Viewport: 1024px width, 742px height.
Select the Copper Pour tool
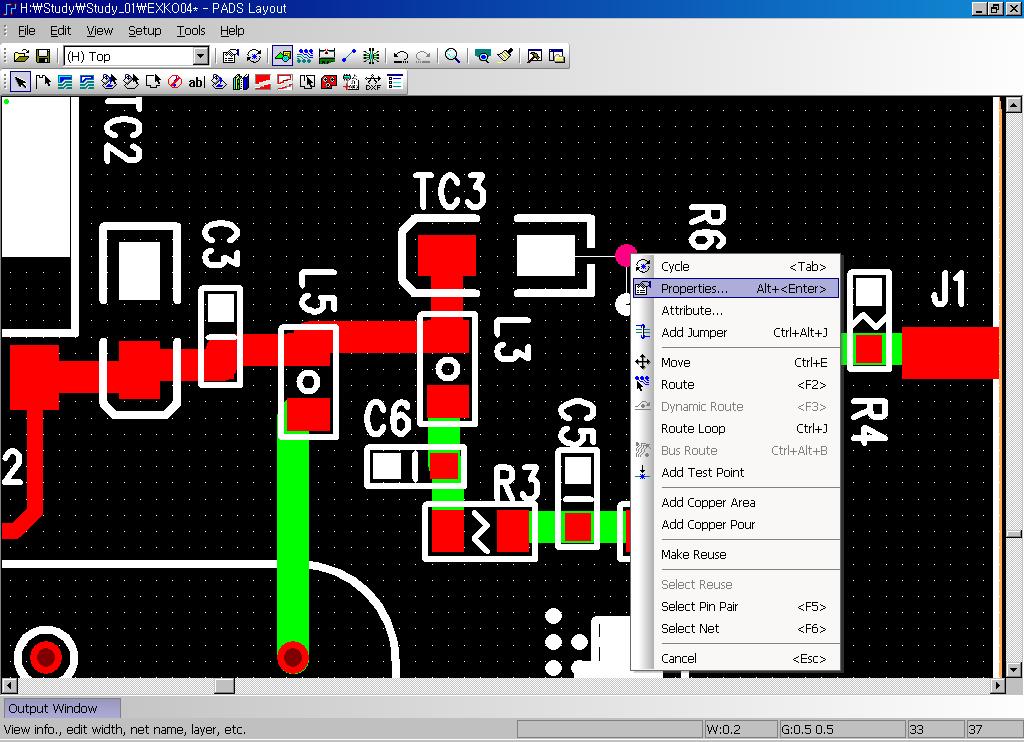109,82
